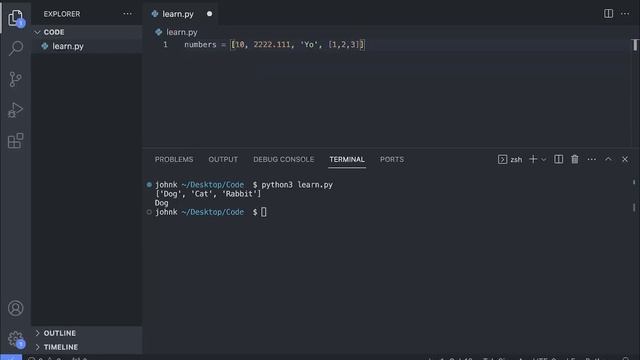
Task: Close the terminal panel
Action: [625, 159]
